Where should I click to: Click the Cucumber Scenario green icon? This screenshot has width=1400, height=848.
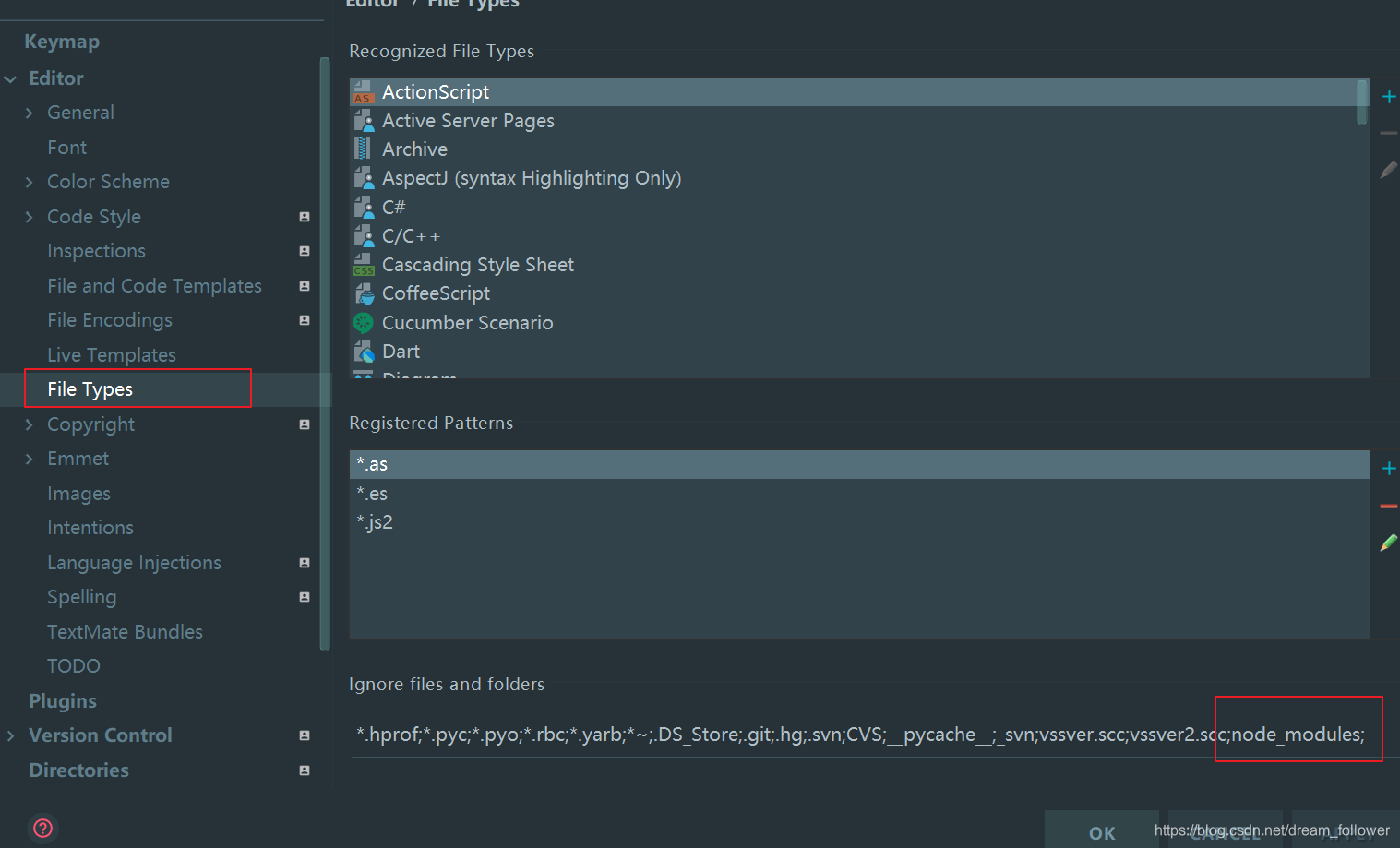[x=364, y=322]
